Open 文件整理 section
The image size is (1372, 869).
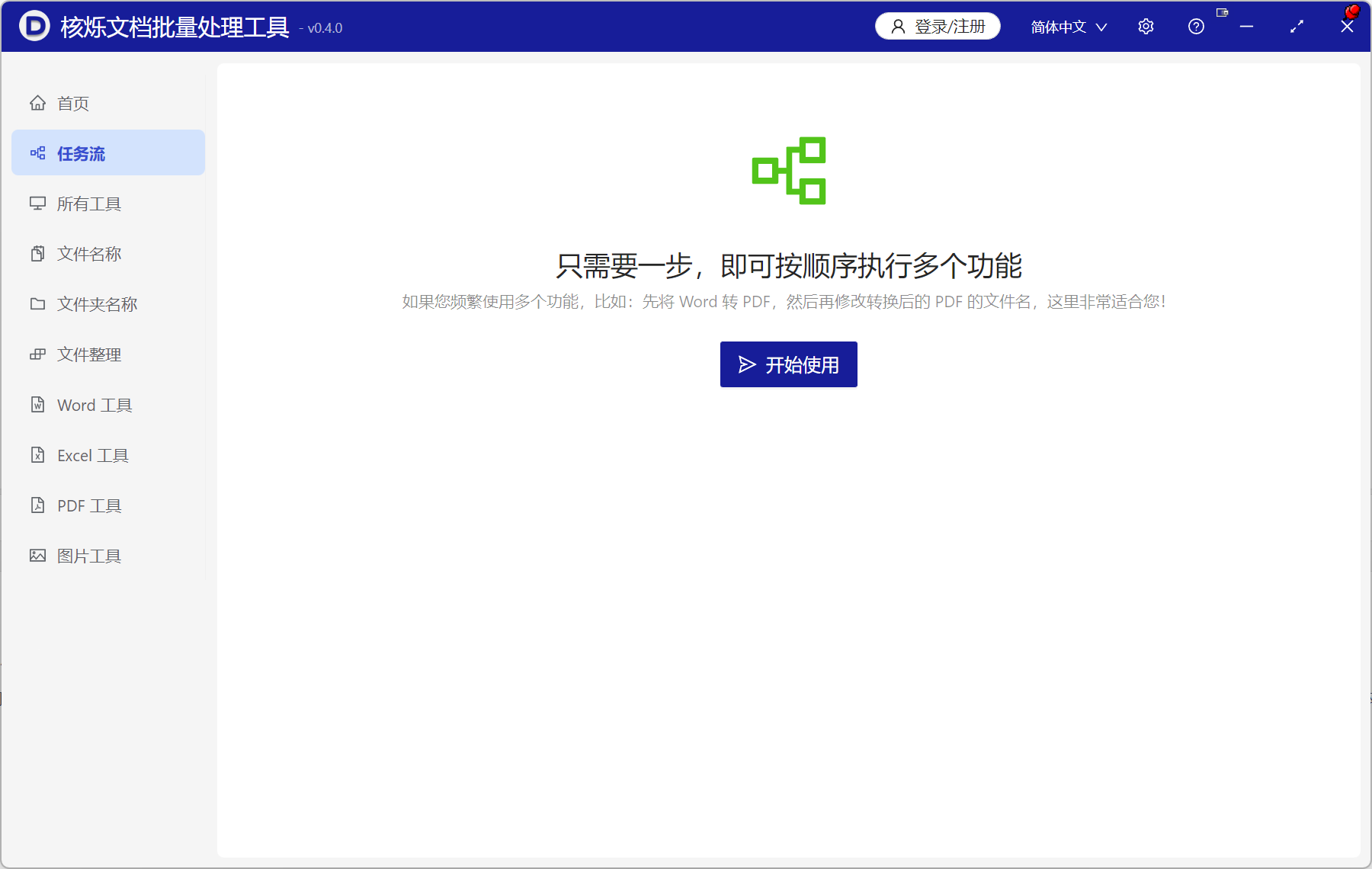[108, 354]
